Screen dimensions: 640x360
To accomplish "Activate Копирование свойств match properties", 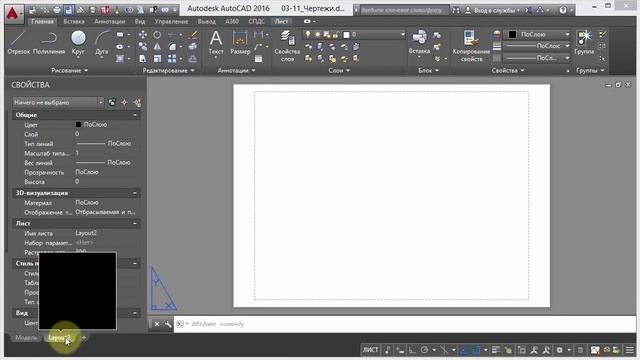I will point(471,46).
